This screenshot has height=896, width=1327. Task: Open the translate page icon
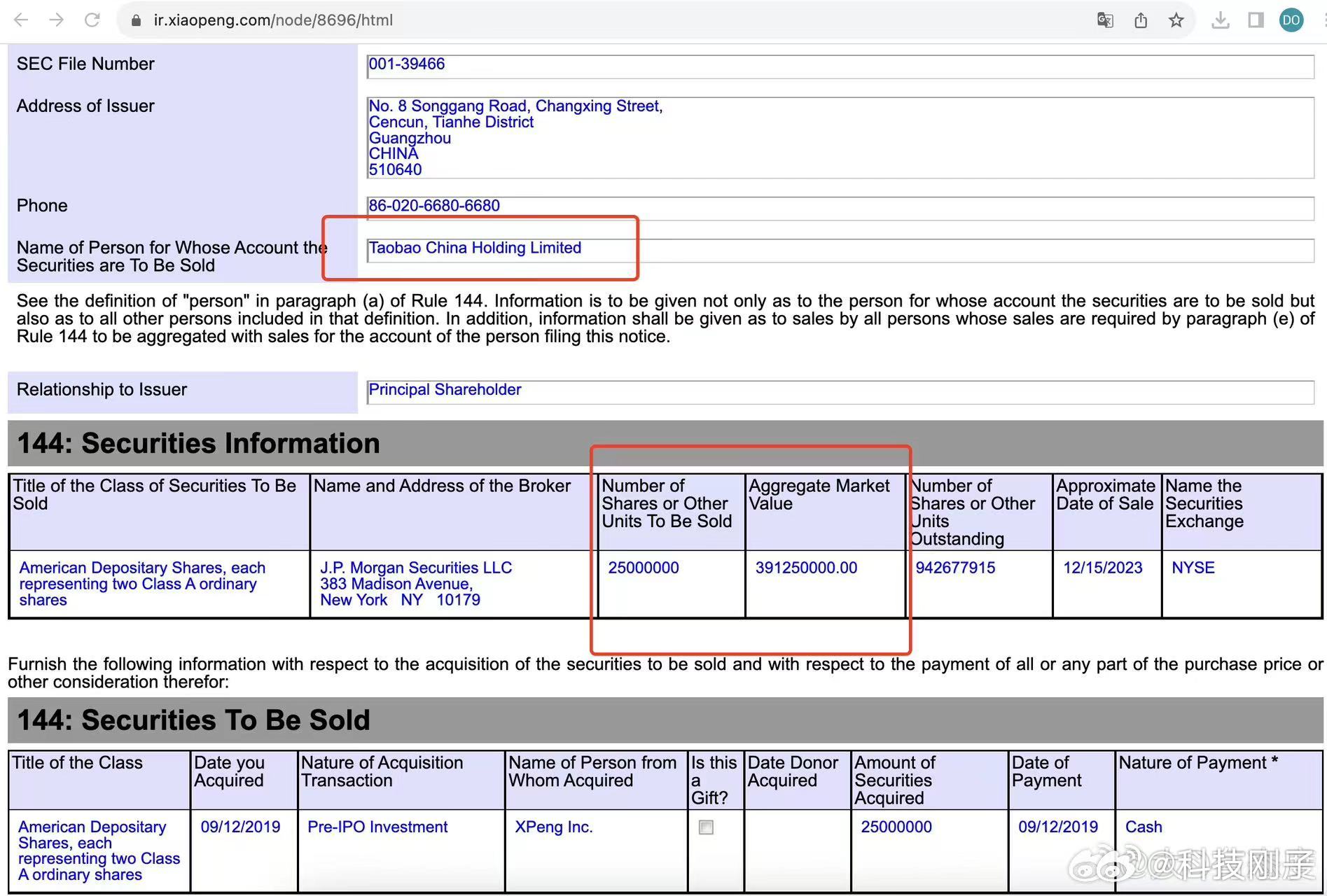tap(1105, 20)
